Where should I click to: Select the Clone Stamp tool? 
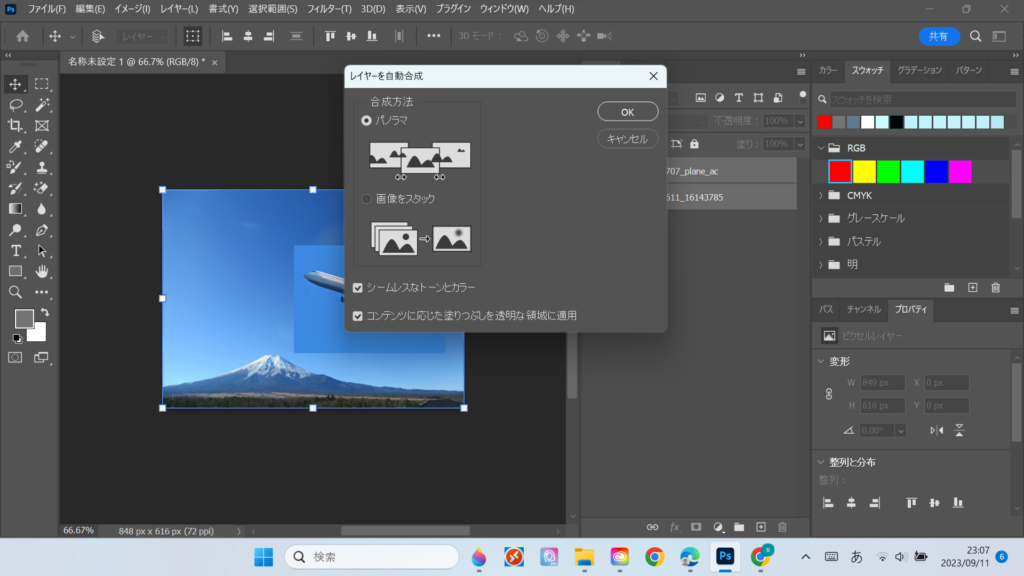pyautogui.click(x=42, y=167)
